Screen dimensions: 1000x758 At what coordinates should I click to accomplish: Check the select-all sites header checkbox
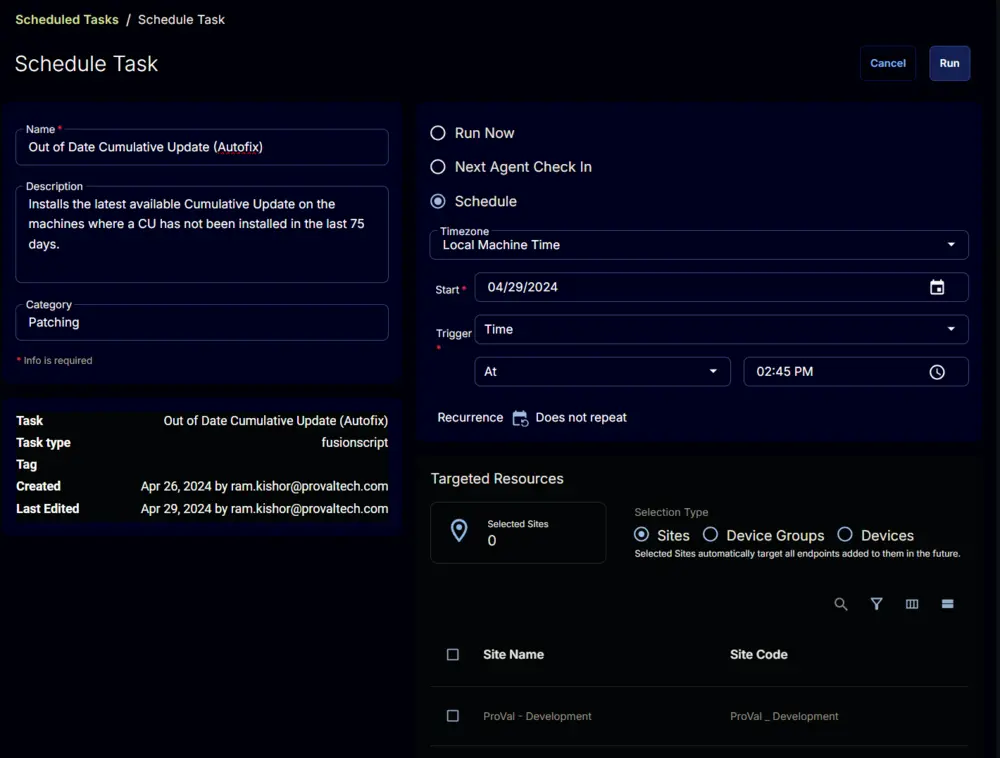453,655
